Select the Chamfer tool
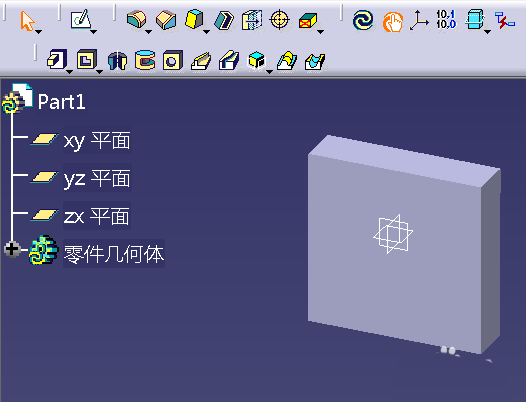 tap(166, 20)
